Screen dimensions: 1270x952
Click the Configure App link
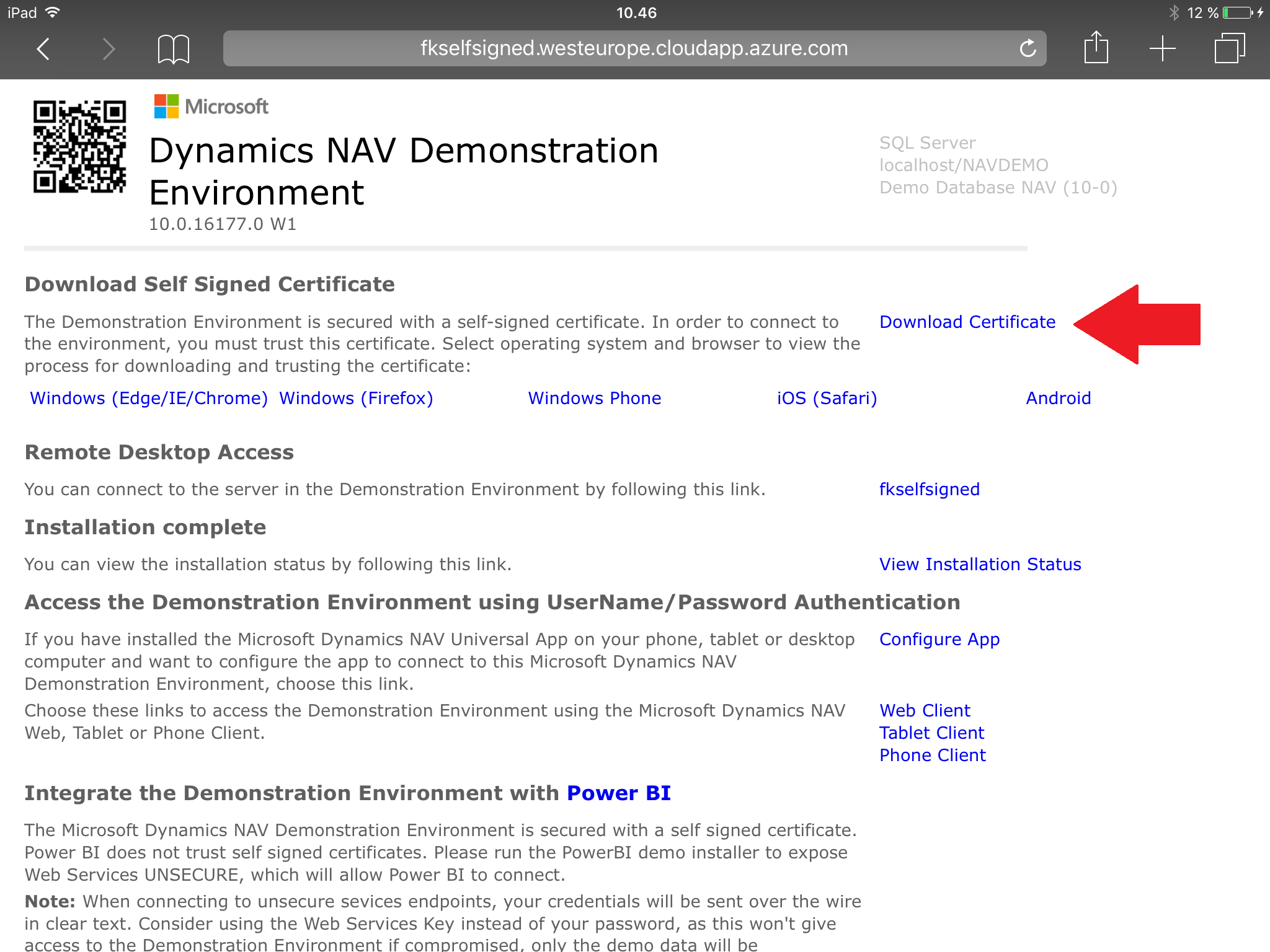(939, 640)
